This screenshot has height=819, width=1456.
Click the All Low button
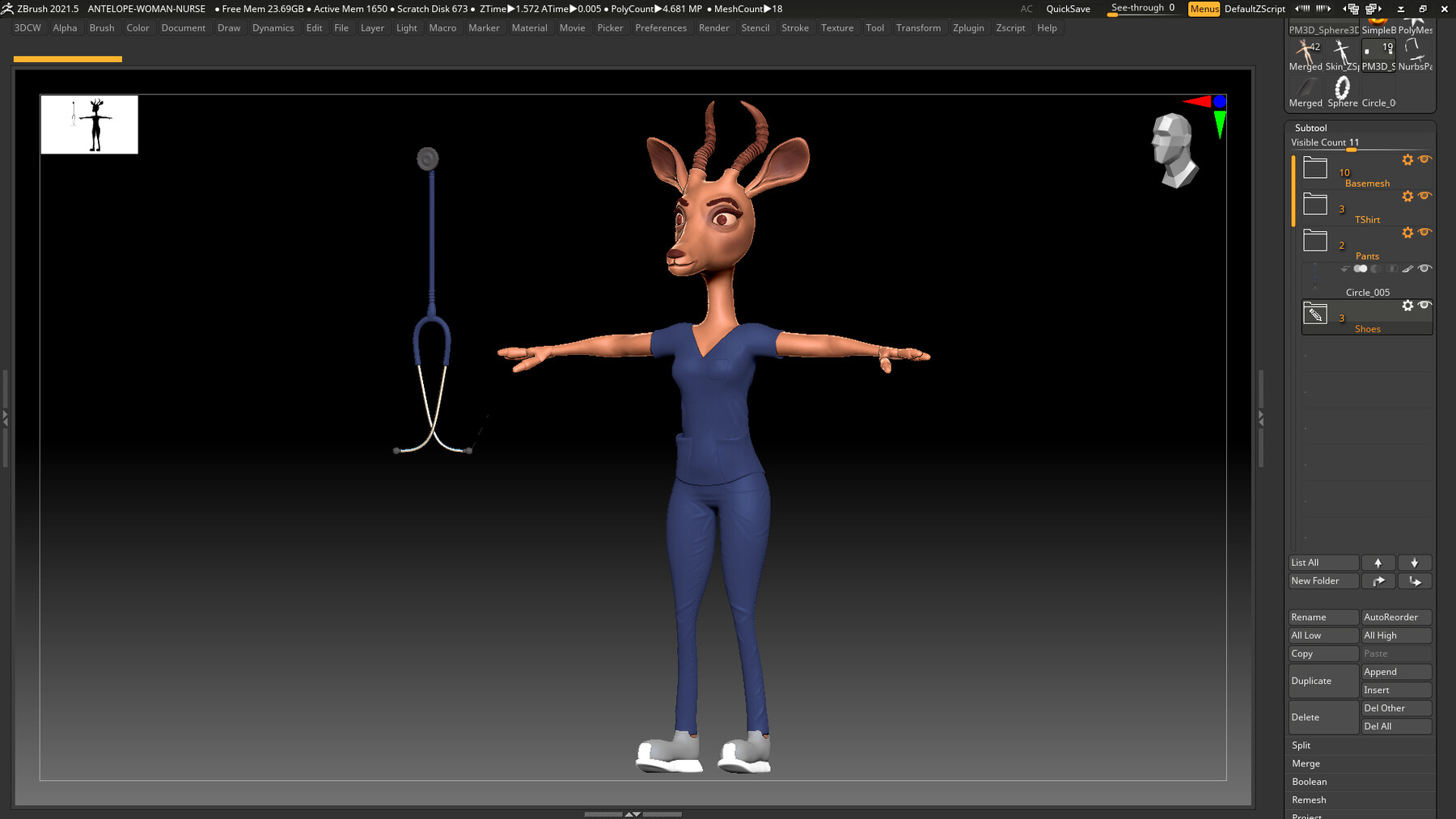(1323, 635)
